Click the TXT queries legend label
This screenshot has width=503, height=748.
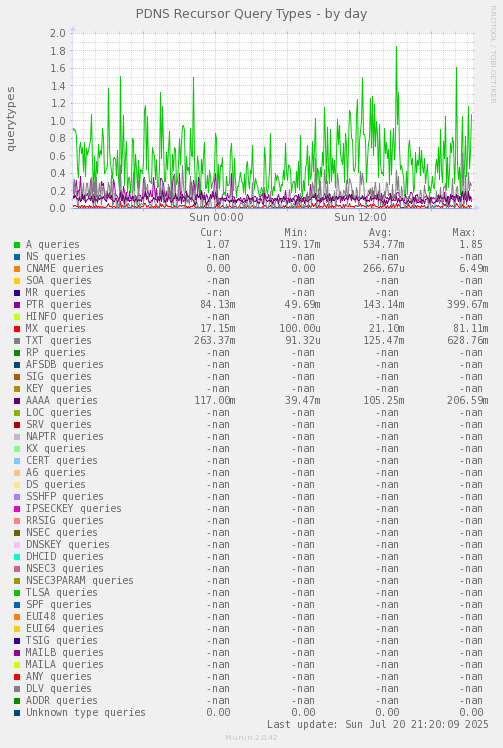59,341
